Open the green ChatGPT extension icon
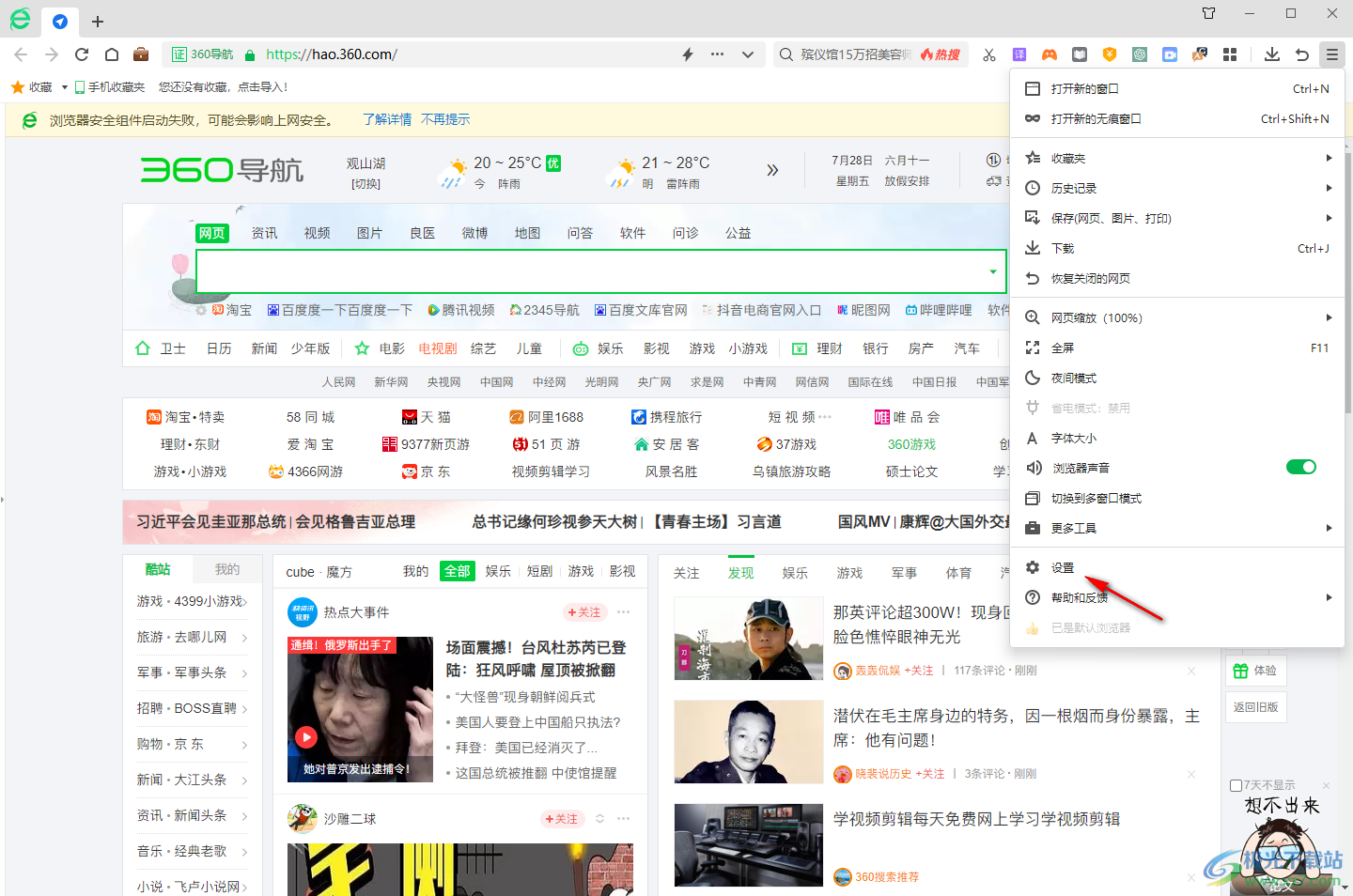This screenshot has height=896, width=1353. (x=1140, y=54)
